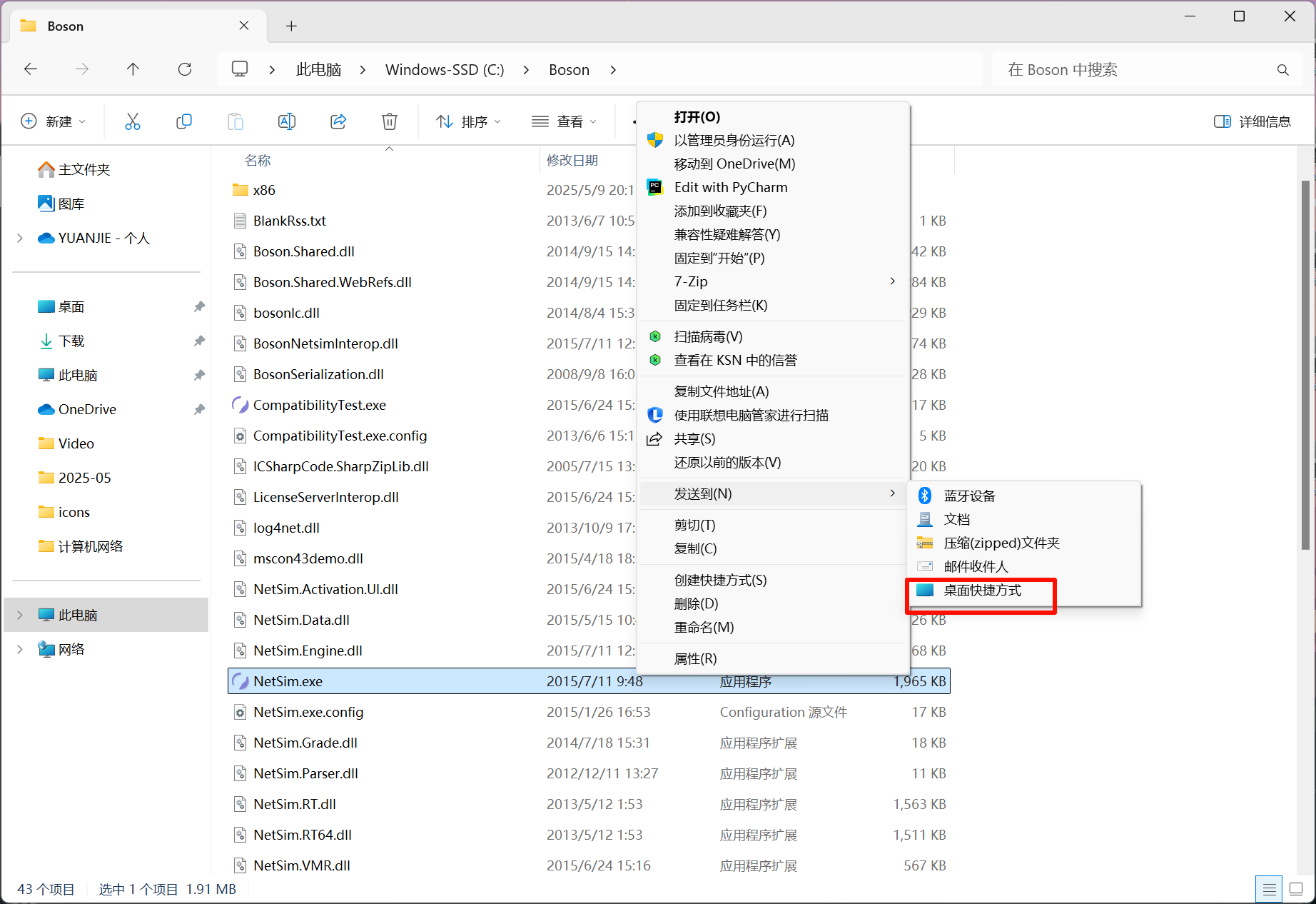Go back with the left arrow

(x=31, y=69)
